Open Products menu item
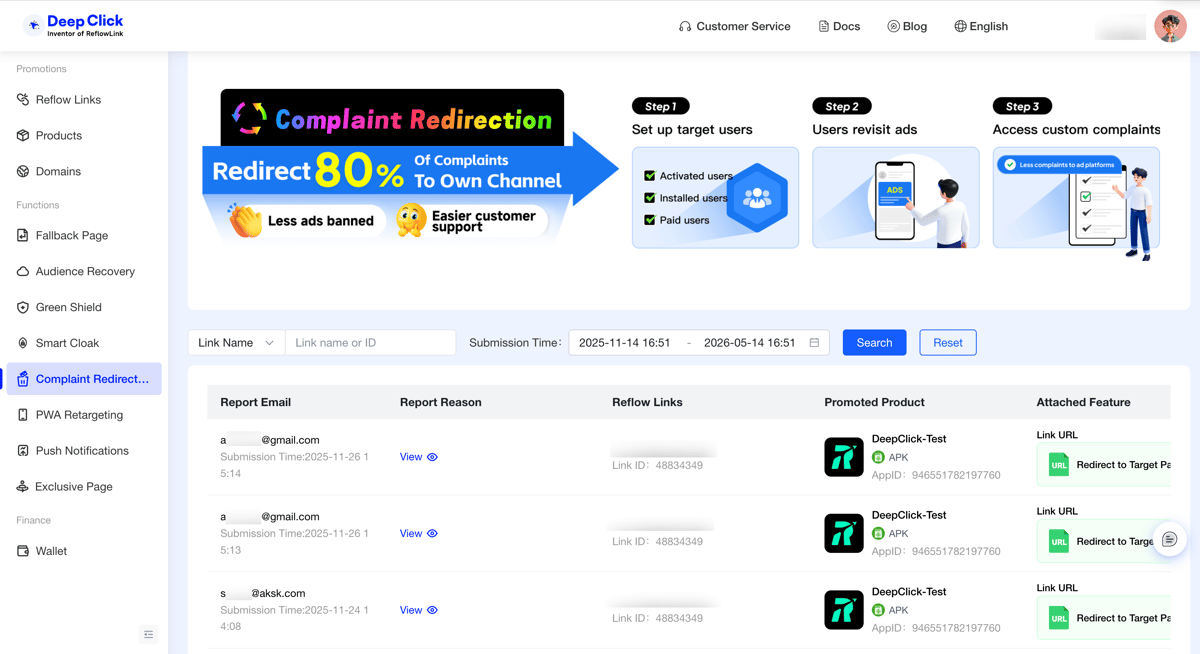The height and width of the screenshot is (654, 1200). tap(84, 136)
